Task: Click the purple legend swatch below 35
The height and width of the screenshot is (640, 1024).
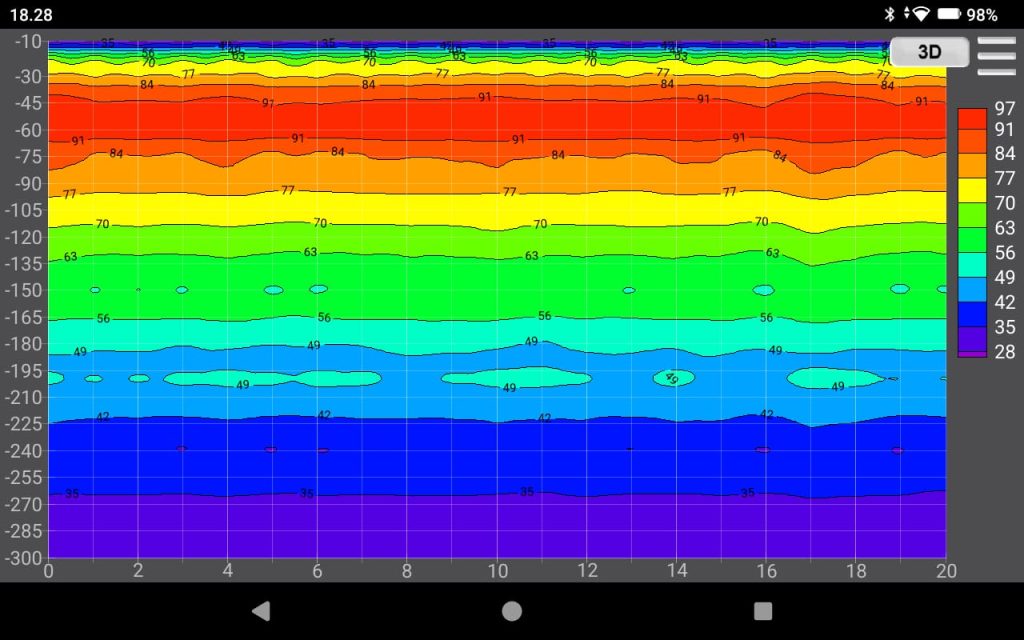Action: pyautogui.click(x=972, y=340)
